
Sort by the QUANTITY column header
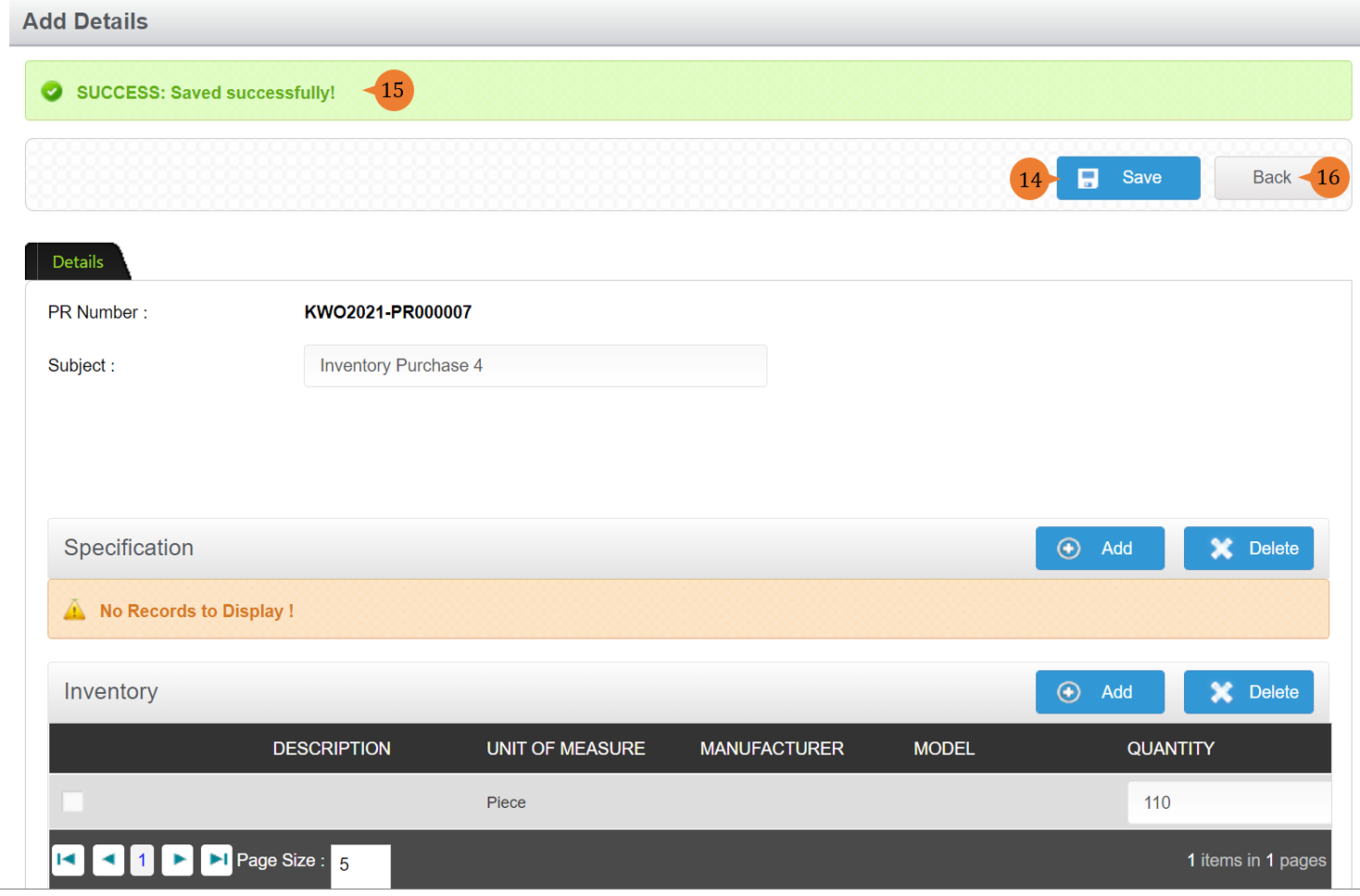coord(1170,749)
